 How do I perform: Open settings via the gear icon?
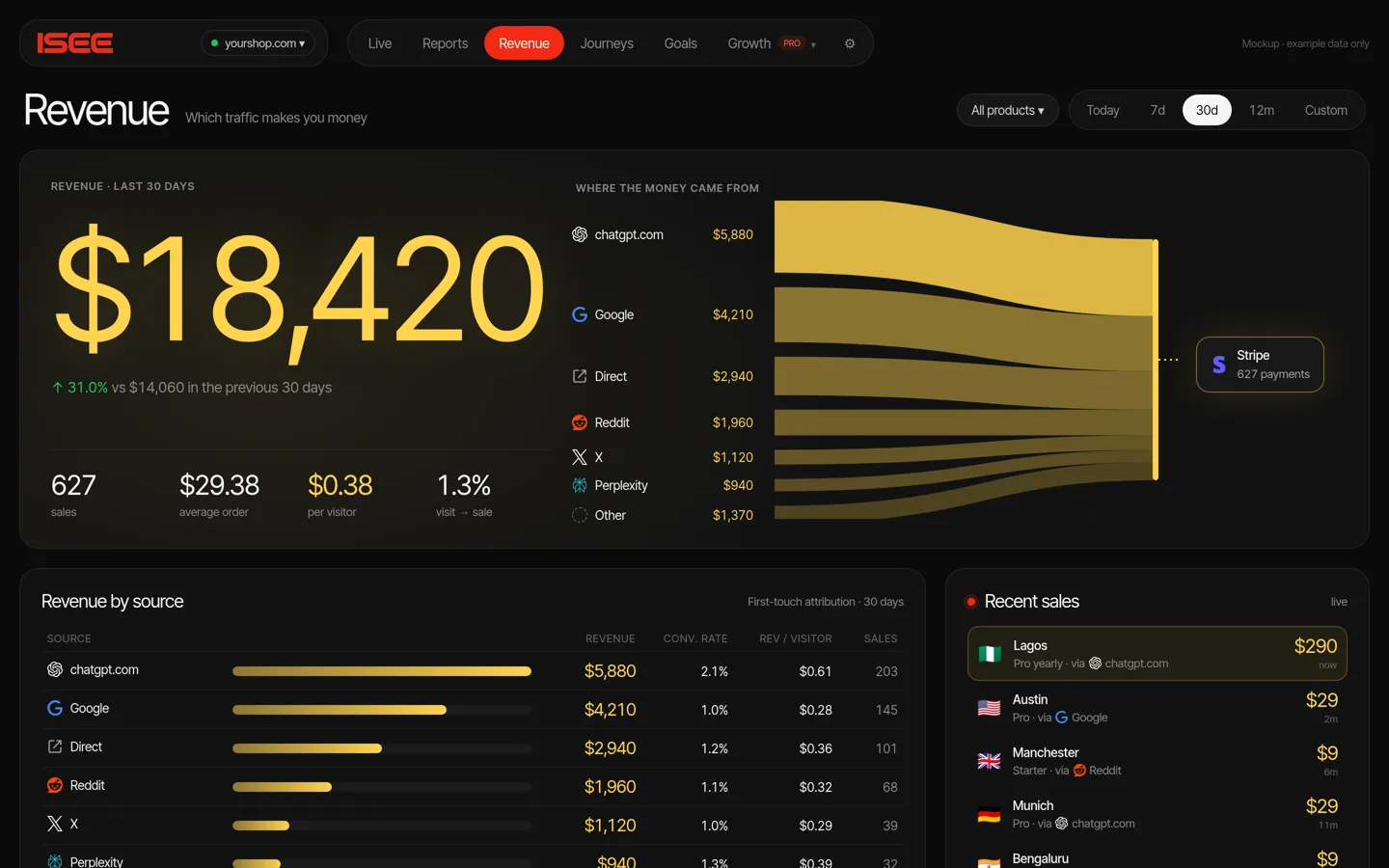coord(850,43)
